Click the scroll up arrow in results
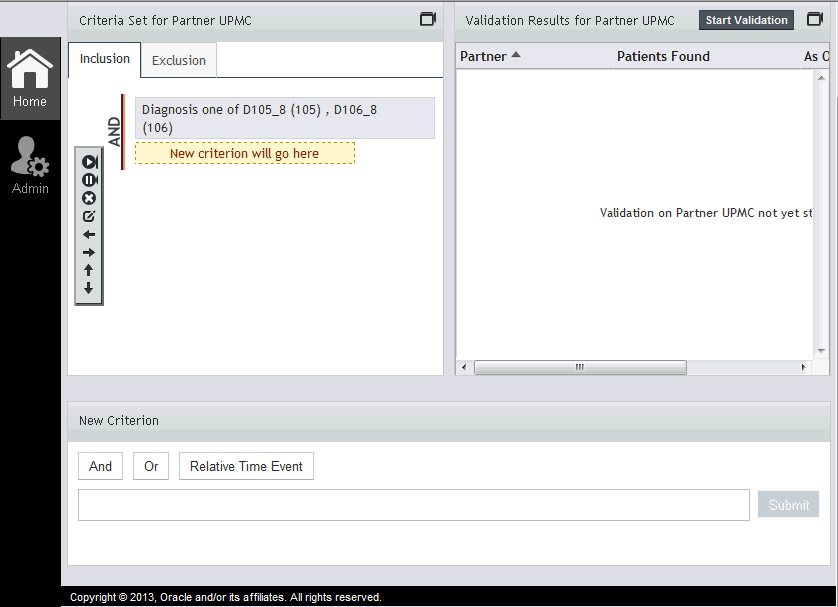 click(x=821, y=78)
